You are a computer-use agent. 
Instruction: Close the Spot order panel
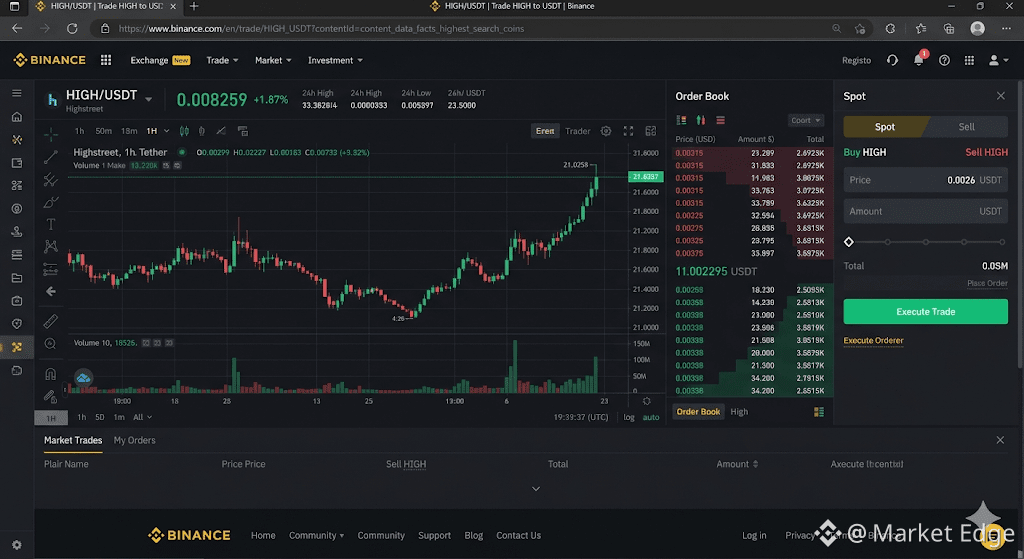pyautogui.click(x=1000, y=96)
